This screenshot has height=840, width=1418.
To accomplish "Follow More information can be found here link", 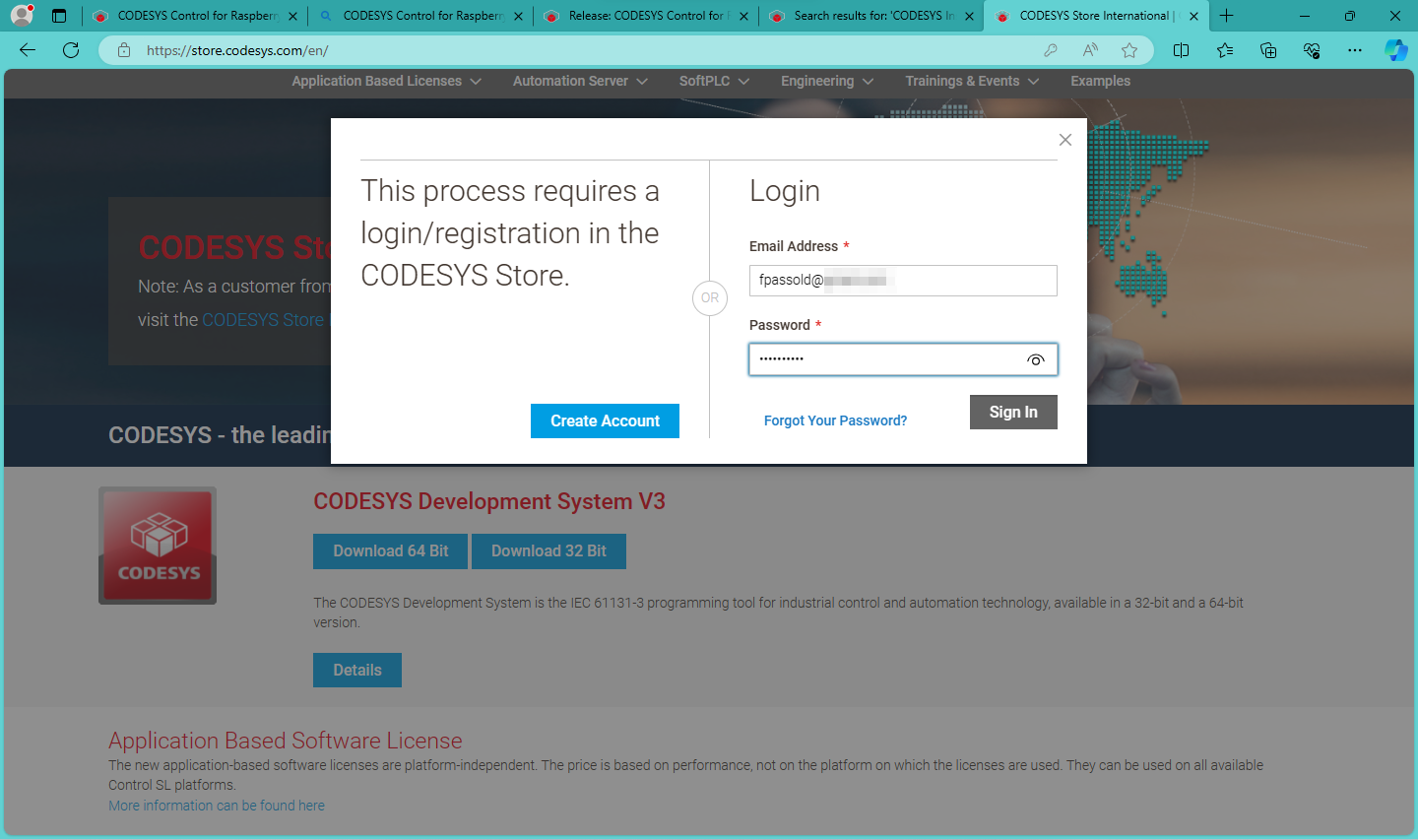I will coord(217,806).
